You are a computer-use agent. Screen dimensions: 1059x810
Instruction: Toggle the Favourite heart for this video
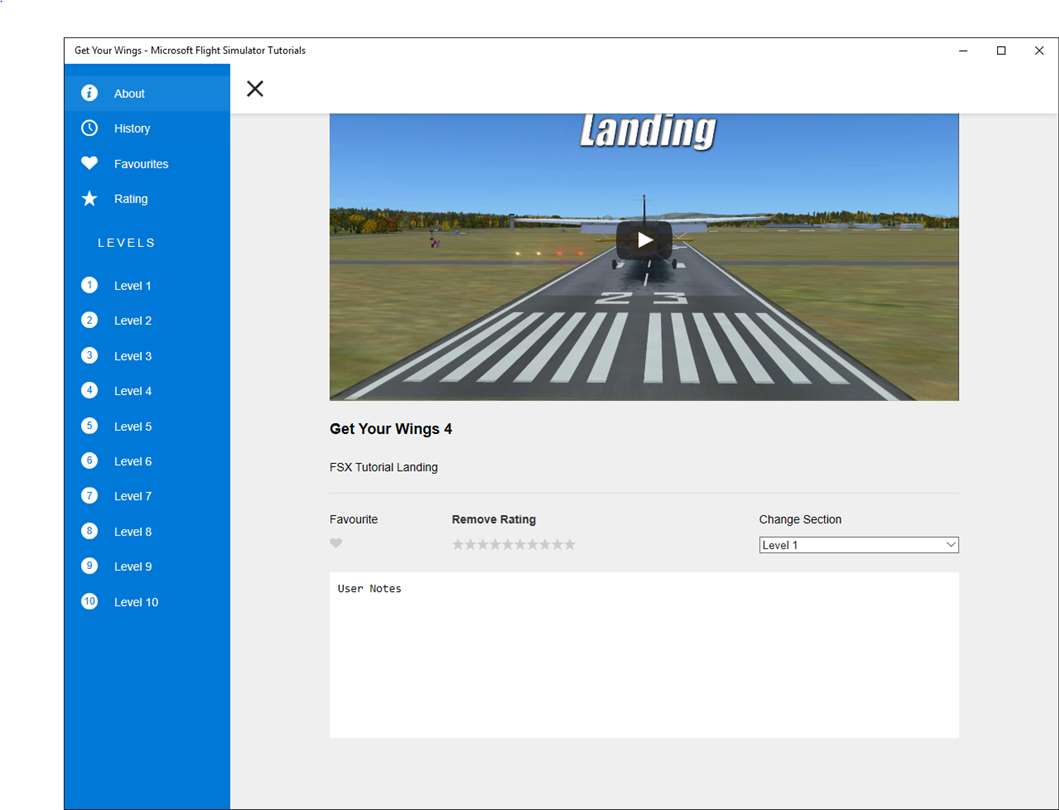click(336, 543)
